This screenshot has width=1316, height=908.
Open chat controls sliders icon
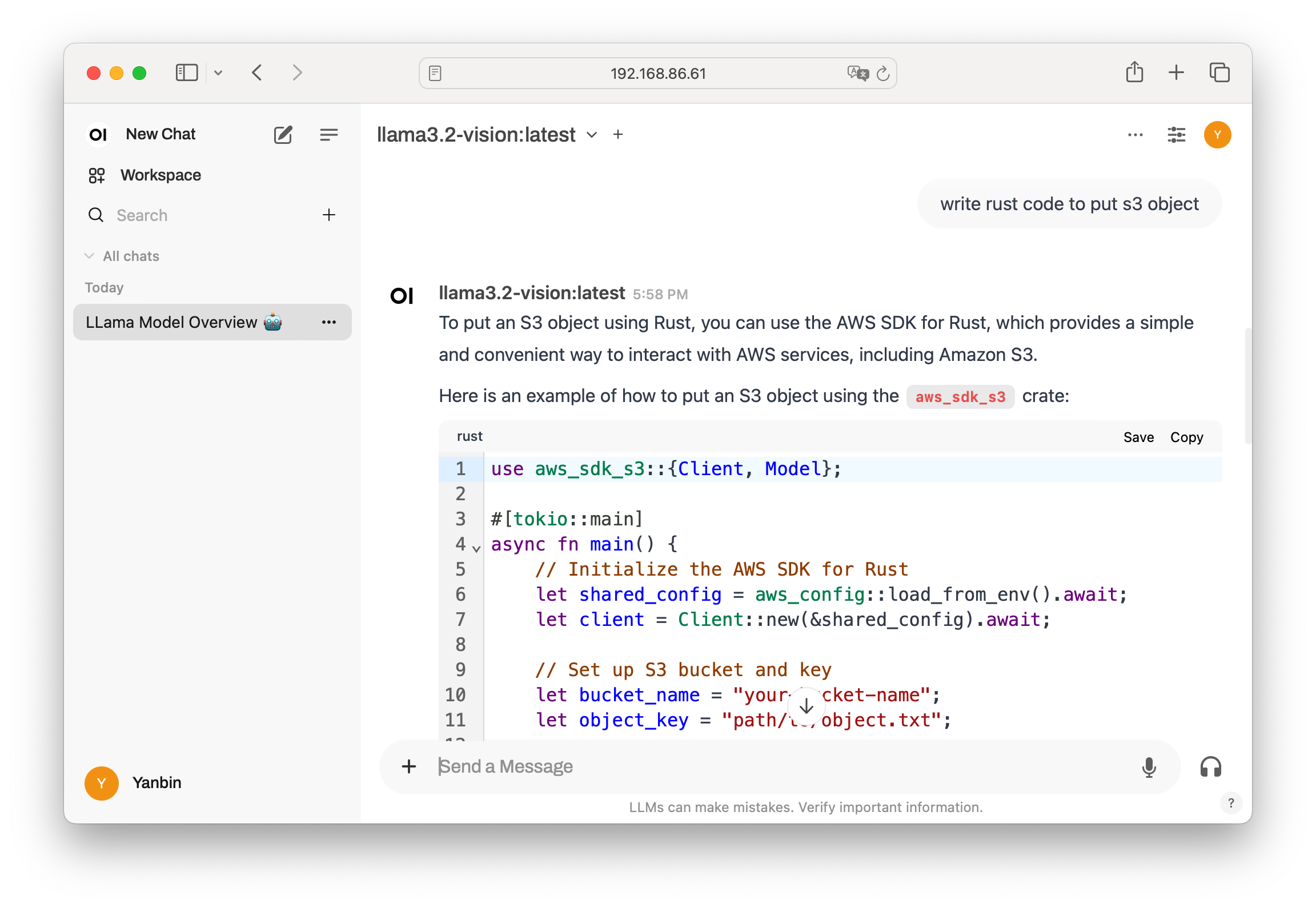coord(1176,135)
